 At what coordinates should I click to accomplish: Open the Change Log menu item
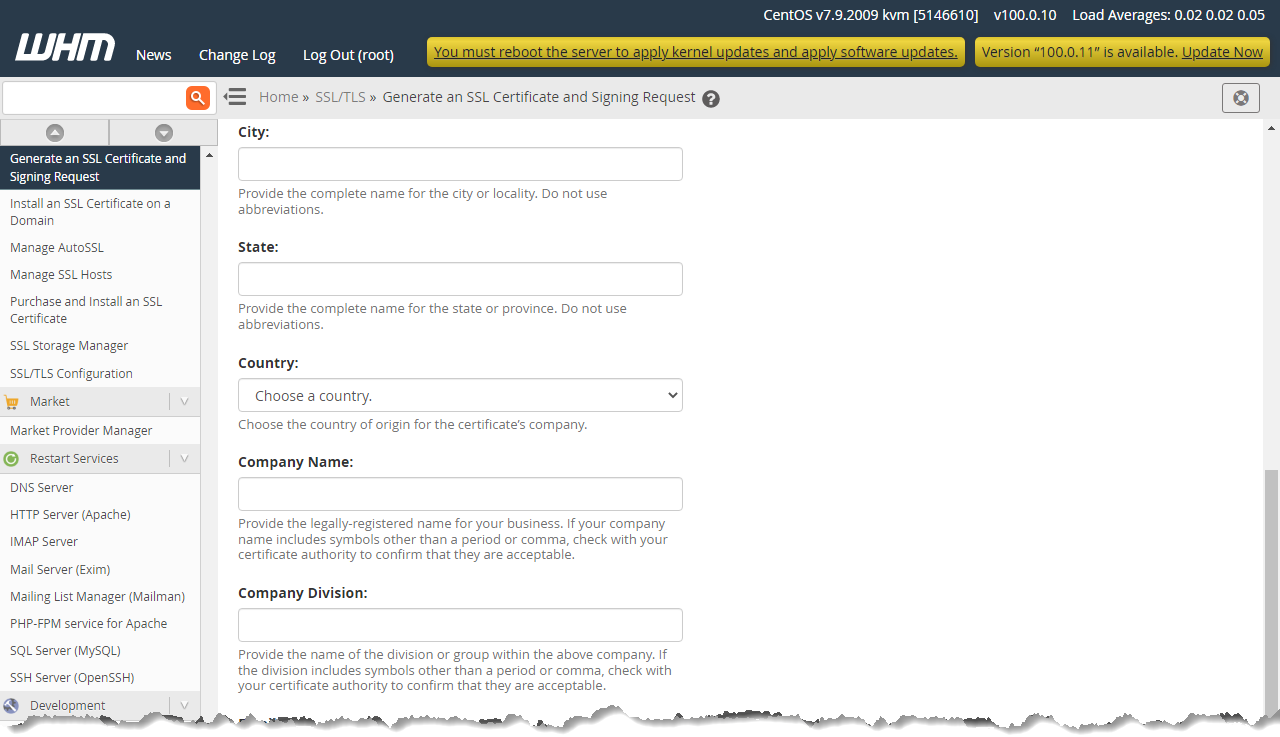236,55
